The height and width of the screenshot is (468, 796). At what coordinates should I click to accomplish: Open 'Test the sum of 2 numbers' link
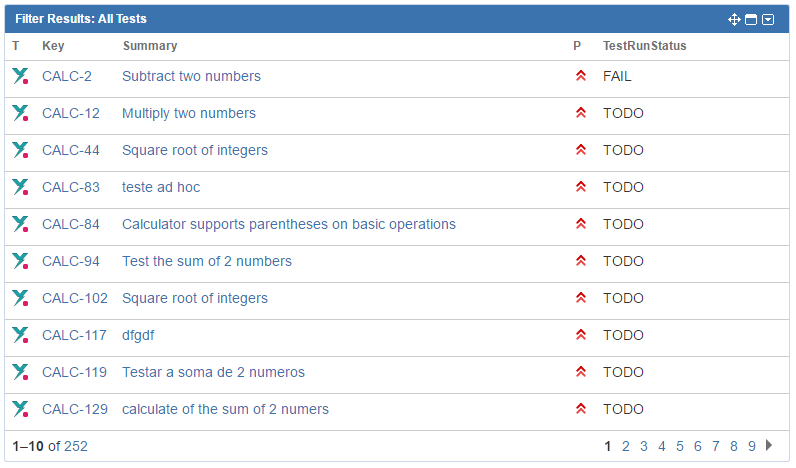tap(207, 261)
